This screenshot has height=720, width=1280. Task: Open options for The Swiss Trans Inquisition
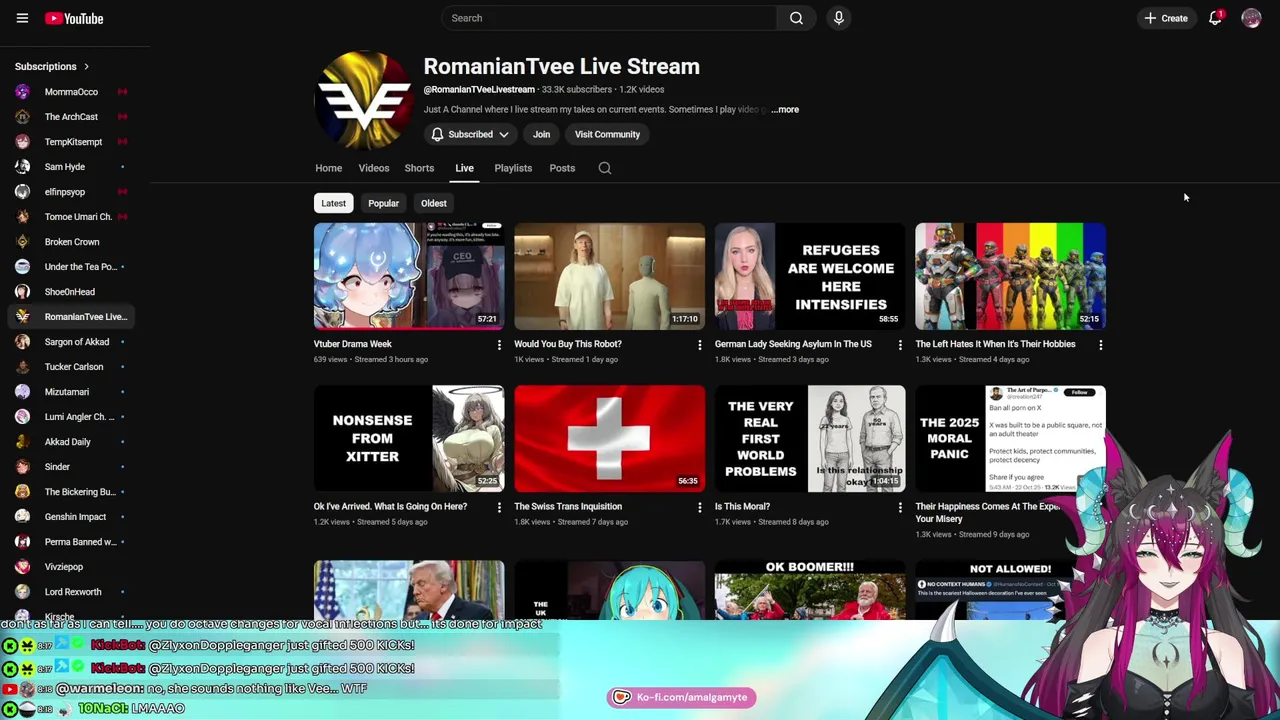[x=699, y=507]
